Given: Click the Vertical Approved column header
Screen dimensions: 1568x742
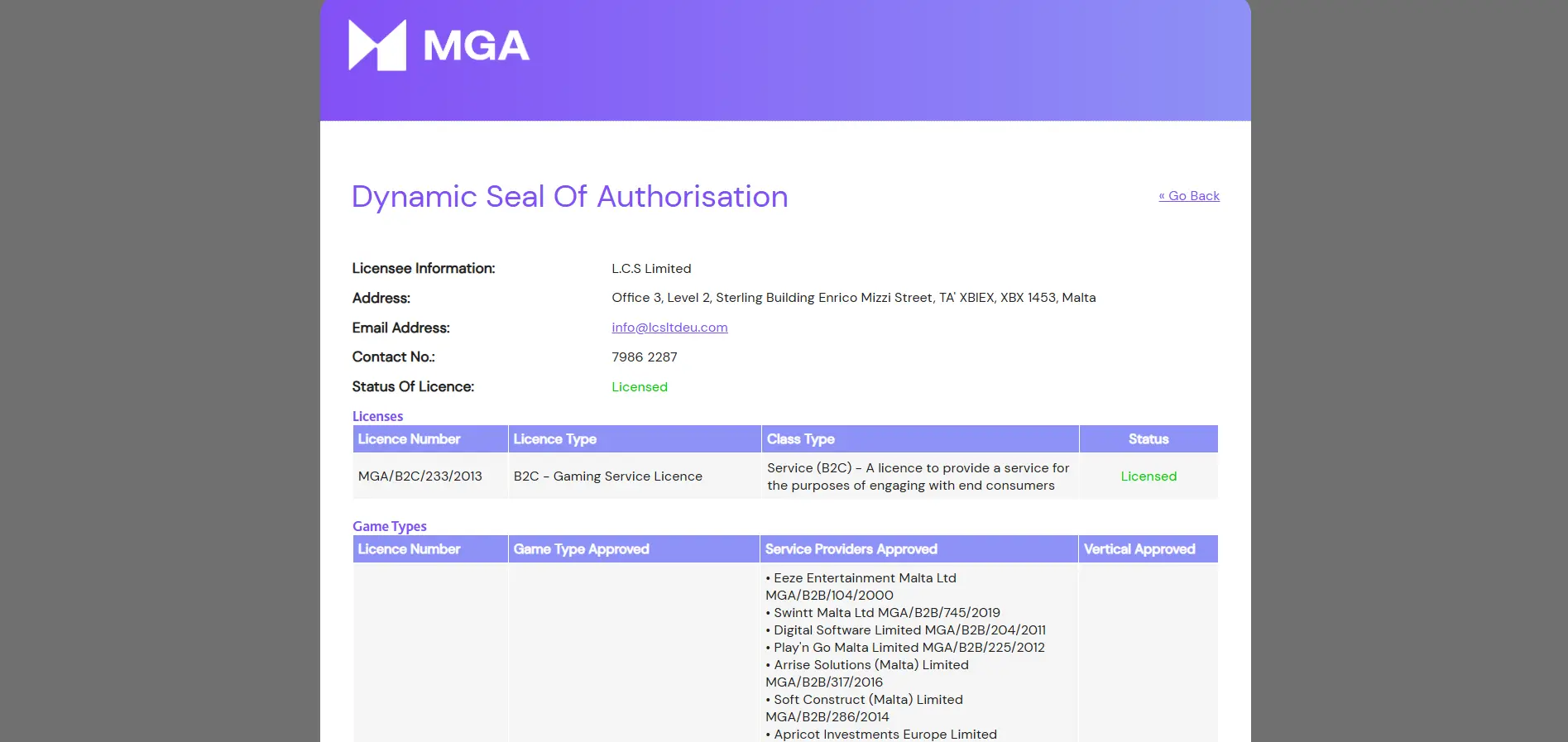Looking at the screenshot, I should (1139, 549).
